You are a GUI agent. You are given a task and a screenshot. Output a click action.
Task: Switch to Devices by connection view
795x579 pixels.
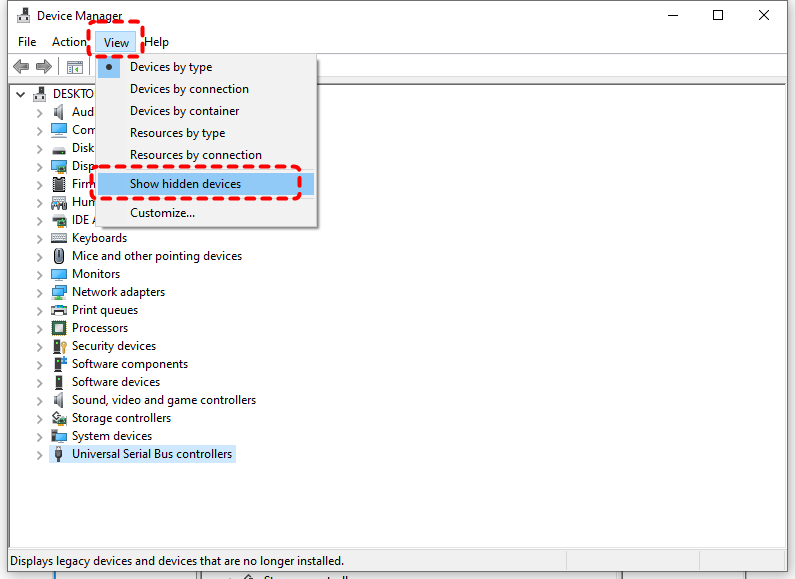pyautogui.click(x=206, y=89)
